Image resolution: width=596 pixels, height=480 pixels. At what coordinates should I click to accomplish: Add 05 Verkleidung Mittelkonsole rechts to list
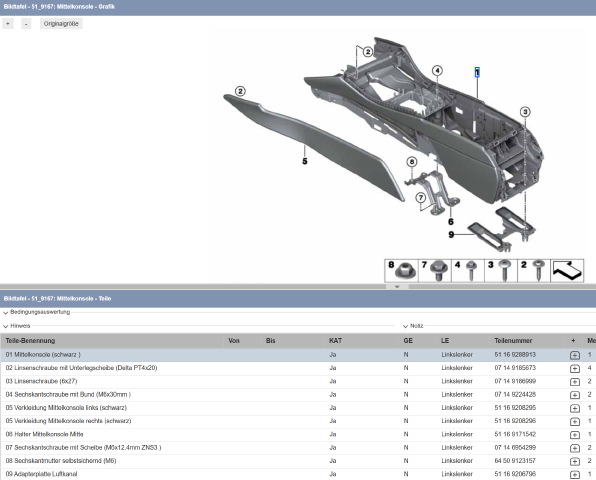point(575,422)
